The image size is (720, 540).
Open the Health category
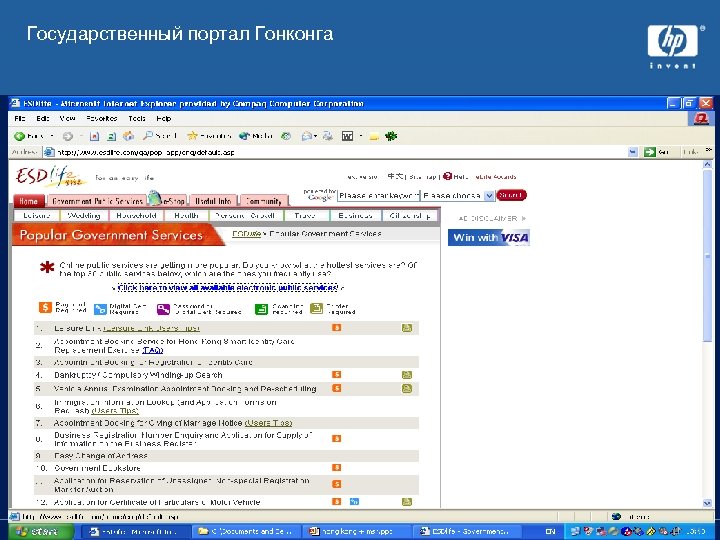[x=186, y=215]
